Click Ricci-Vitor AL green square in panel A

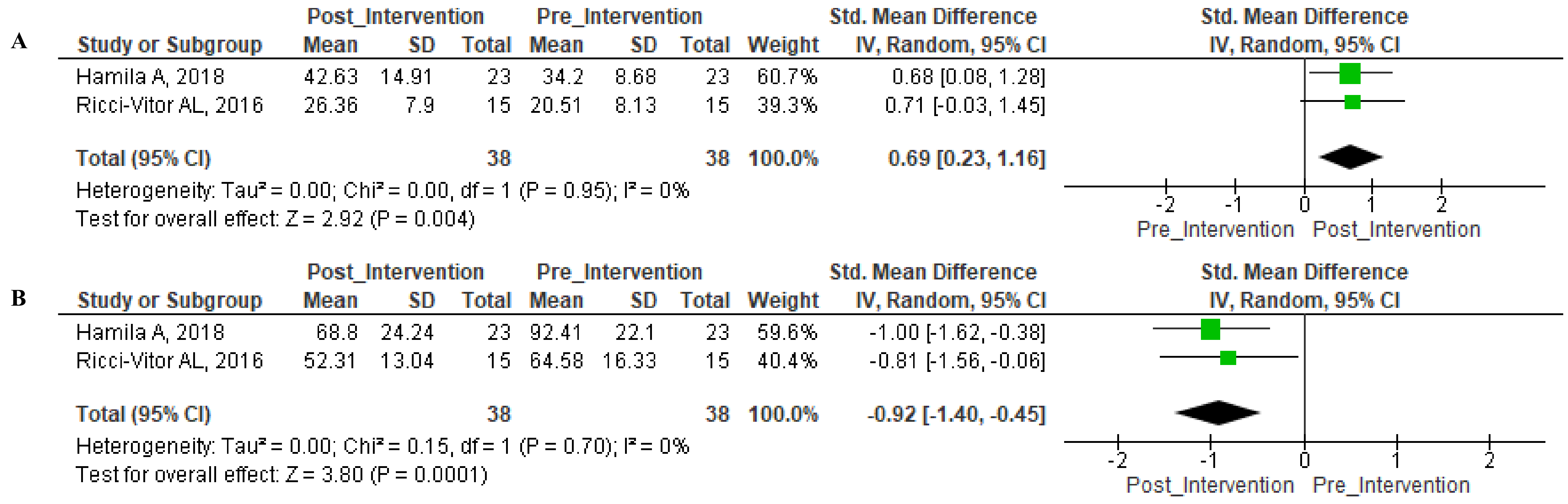point(1352,102)
